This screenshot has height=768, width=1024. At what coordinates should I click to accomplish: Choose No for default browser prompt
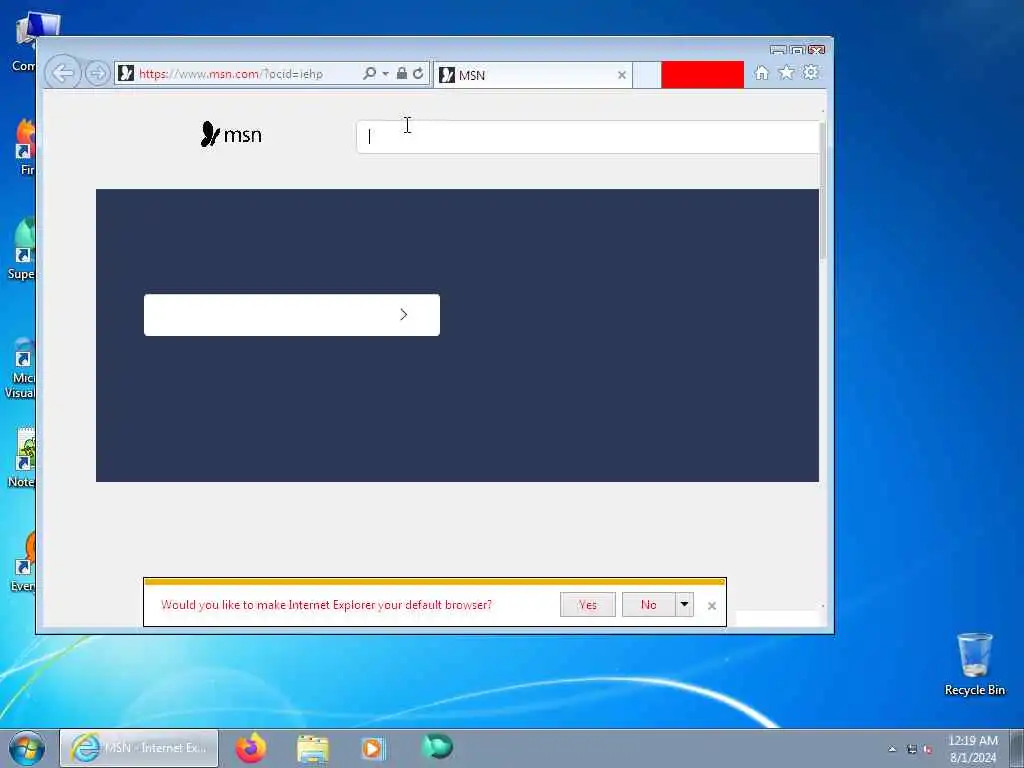pos(648,605)
